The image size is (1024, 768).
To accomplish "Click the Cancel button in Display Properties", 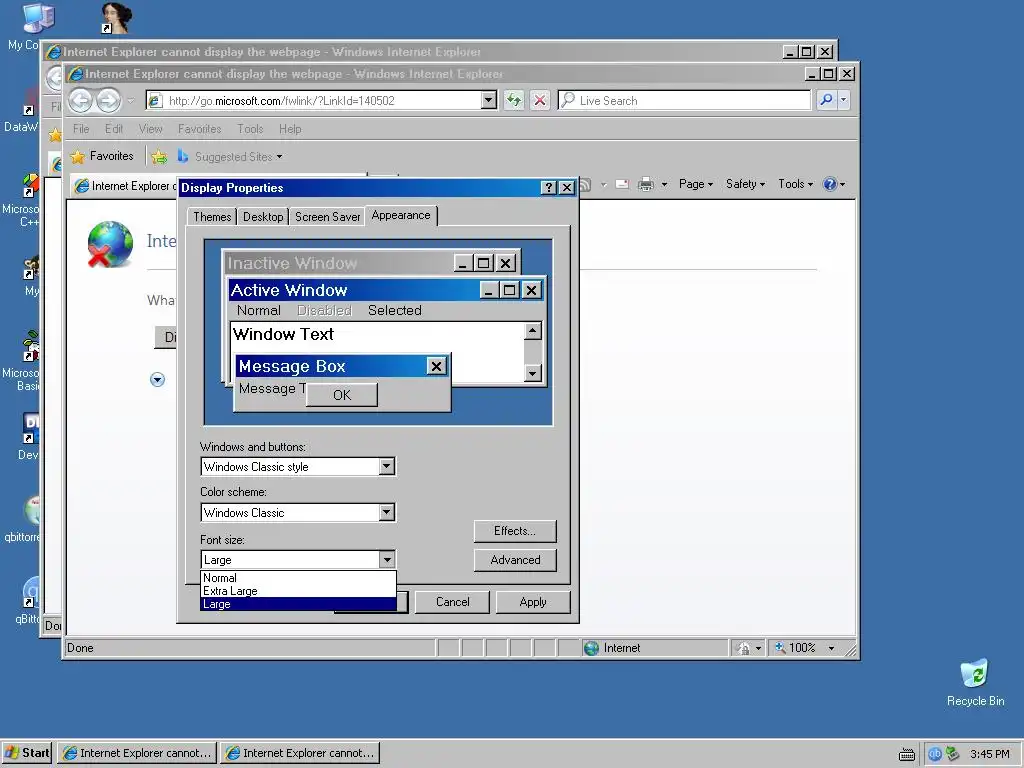I will (x=452, y=602).
